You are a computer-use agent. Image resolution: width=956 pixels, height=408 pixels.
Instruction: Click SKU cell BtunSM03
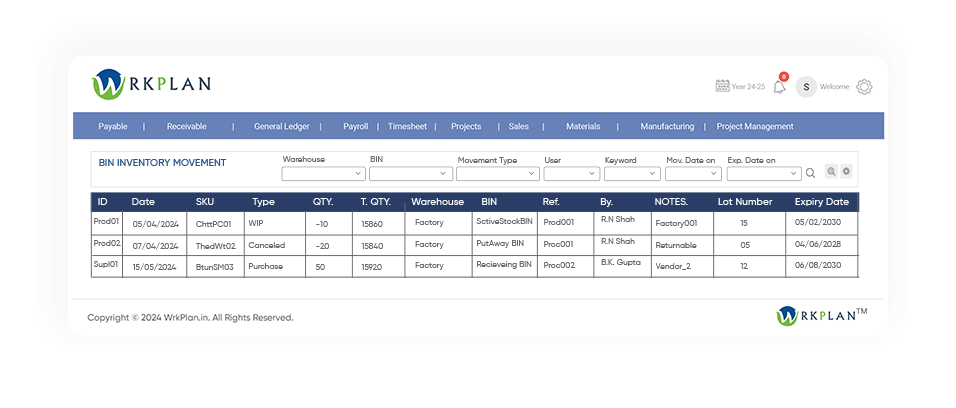[215, 267]
